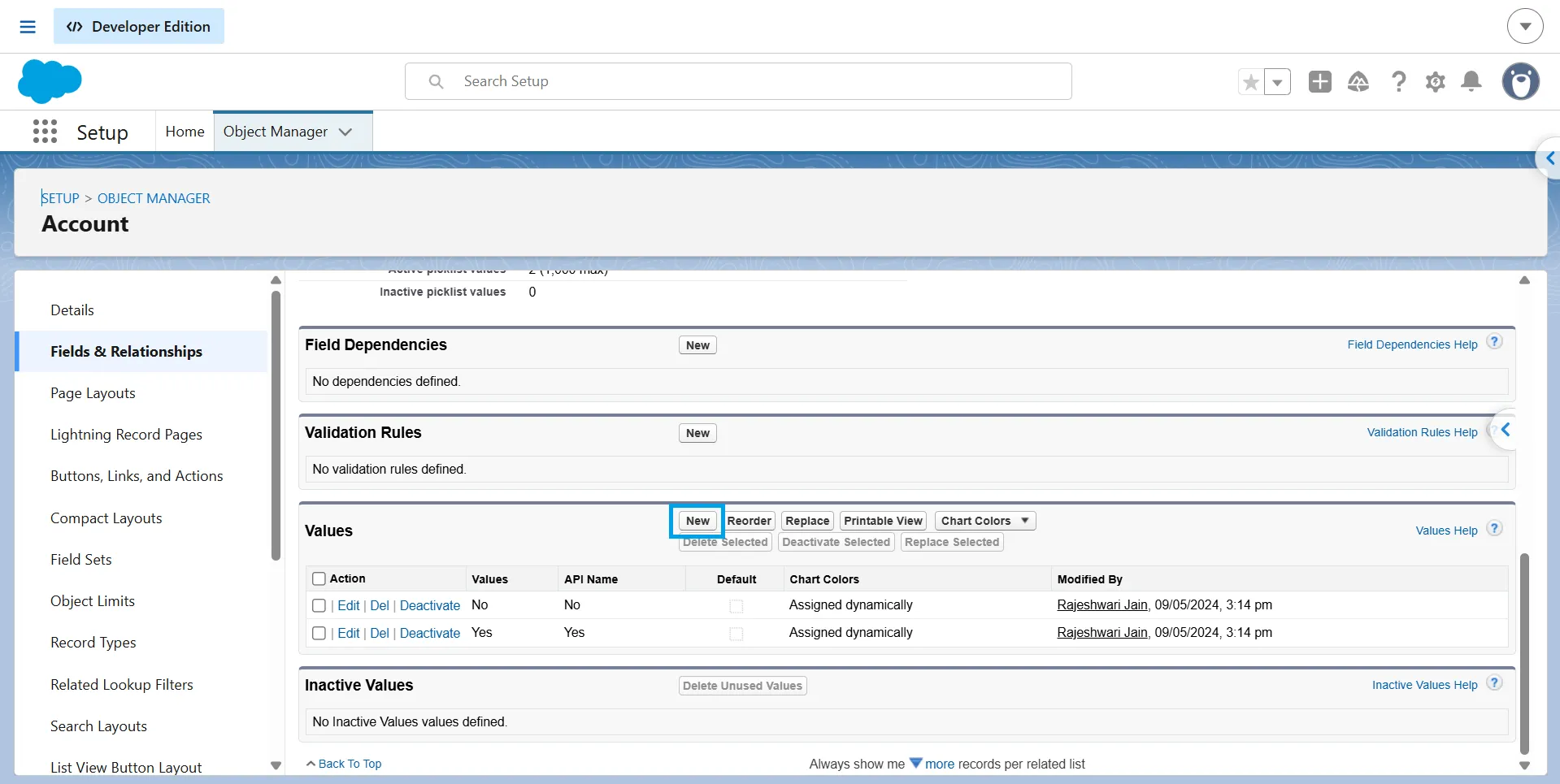This screenshot has width=1560, height=784.
Task: Click the blue show-more arrow icon
Action: coord(915,763)
